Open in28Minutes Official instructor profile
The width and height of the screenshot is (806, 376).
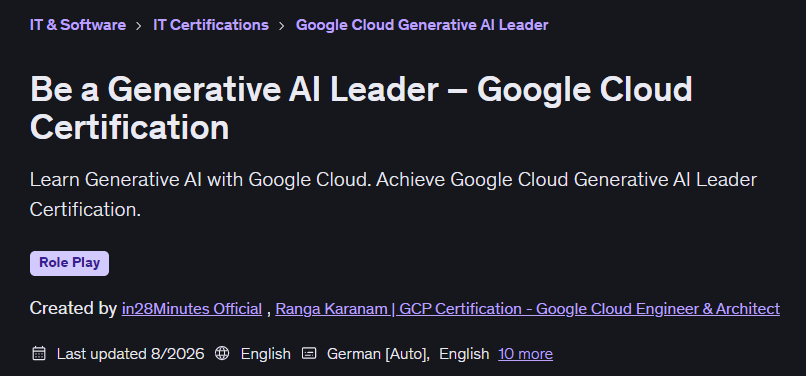pos(192,309)
